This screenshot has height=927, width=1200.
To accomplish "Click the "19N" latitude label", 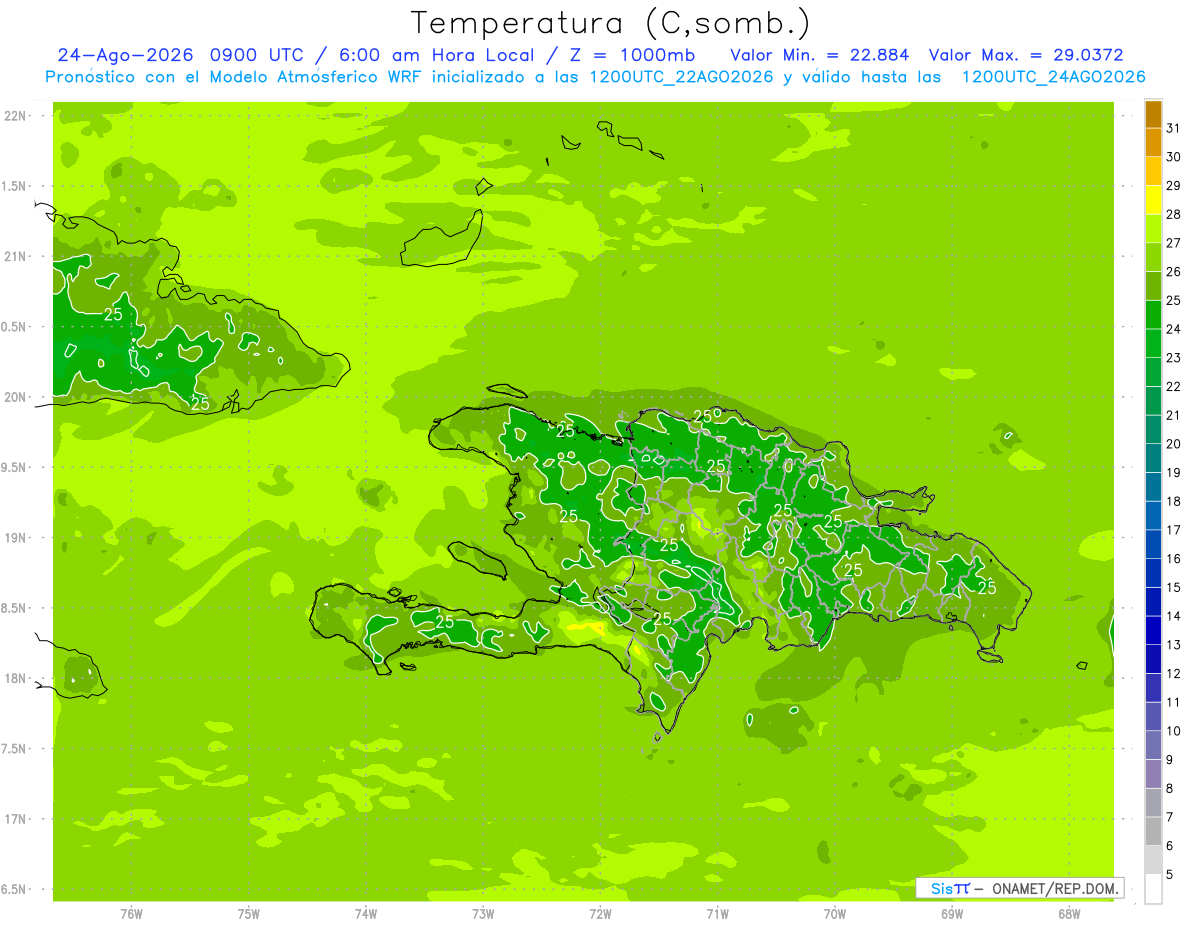I will pyautogui.click(x=15, y=537).
